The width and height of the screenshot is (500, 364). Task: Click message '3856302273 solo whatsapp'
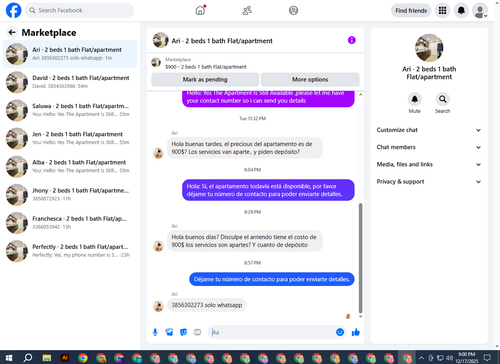point(207,305)
